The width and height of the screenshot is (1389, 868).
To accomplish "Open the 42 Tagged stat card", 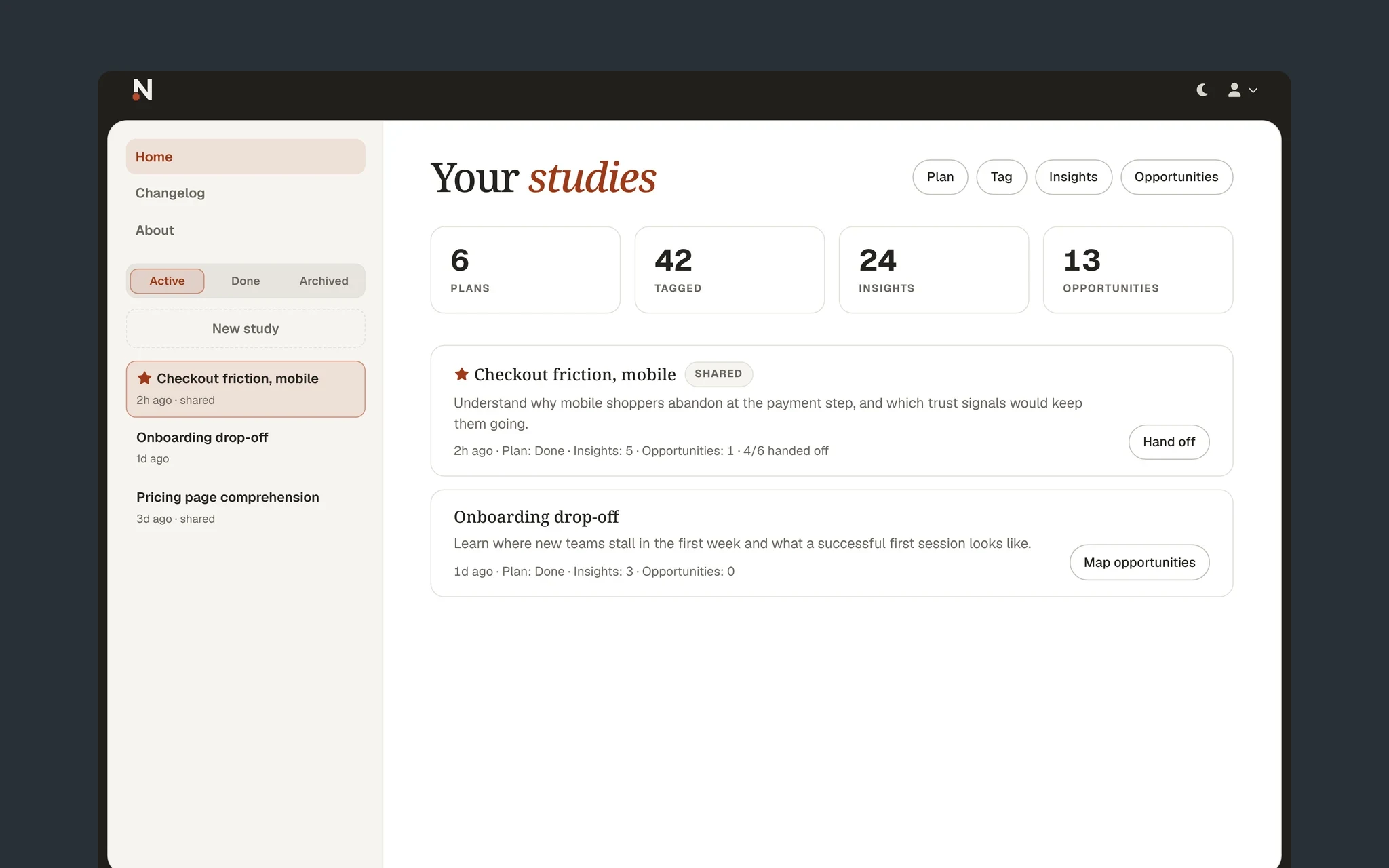I will [730, 270].
